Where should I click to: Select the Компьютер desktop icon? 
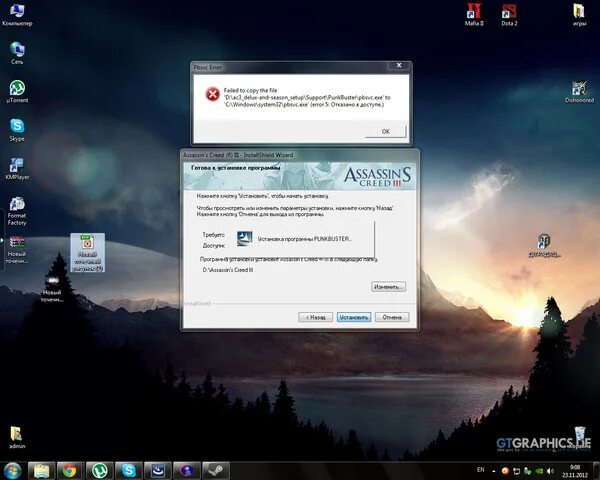17,15
